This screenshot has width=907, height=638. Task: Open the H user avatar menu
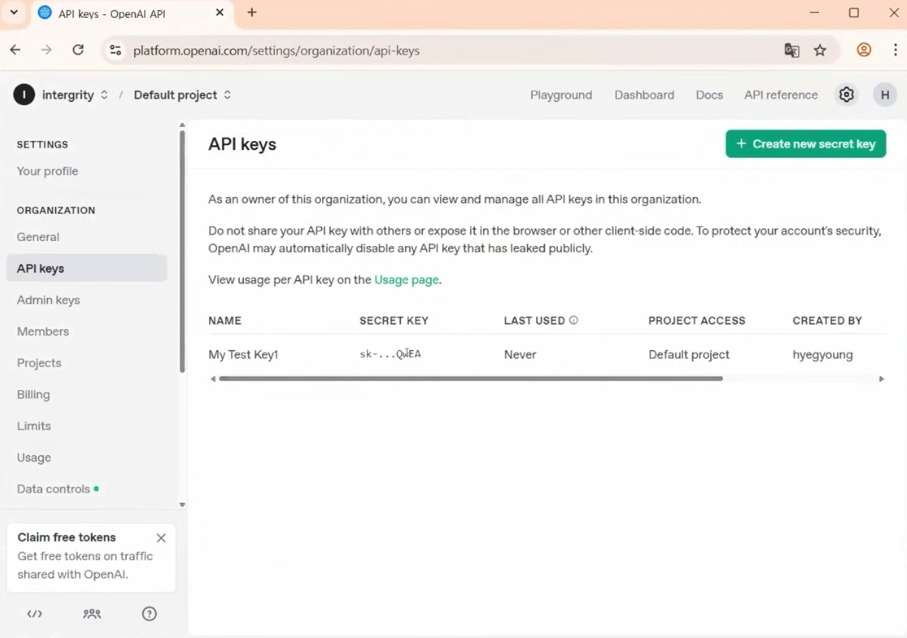(x=884, y=95)
